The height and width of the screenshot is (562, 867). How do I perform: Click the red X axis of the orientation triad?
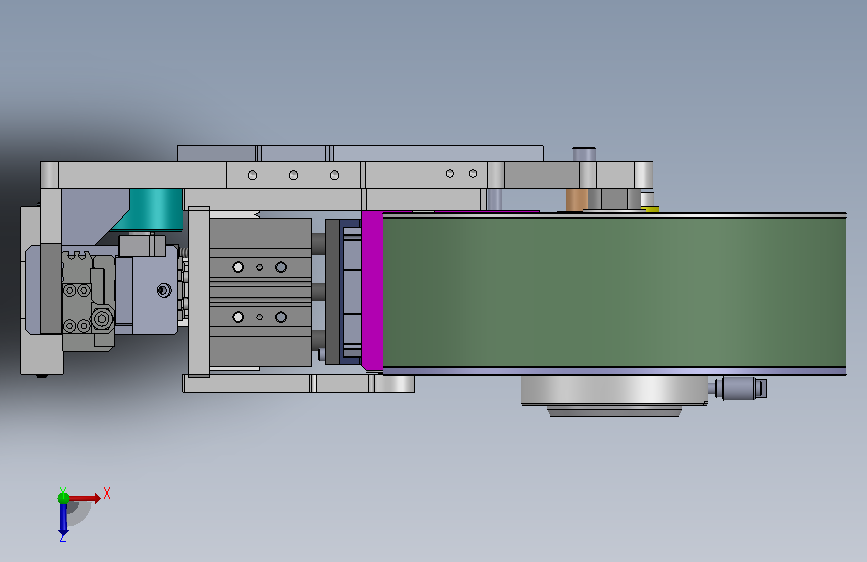pos(85,498)
